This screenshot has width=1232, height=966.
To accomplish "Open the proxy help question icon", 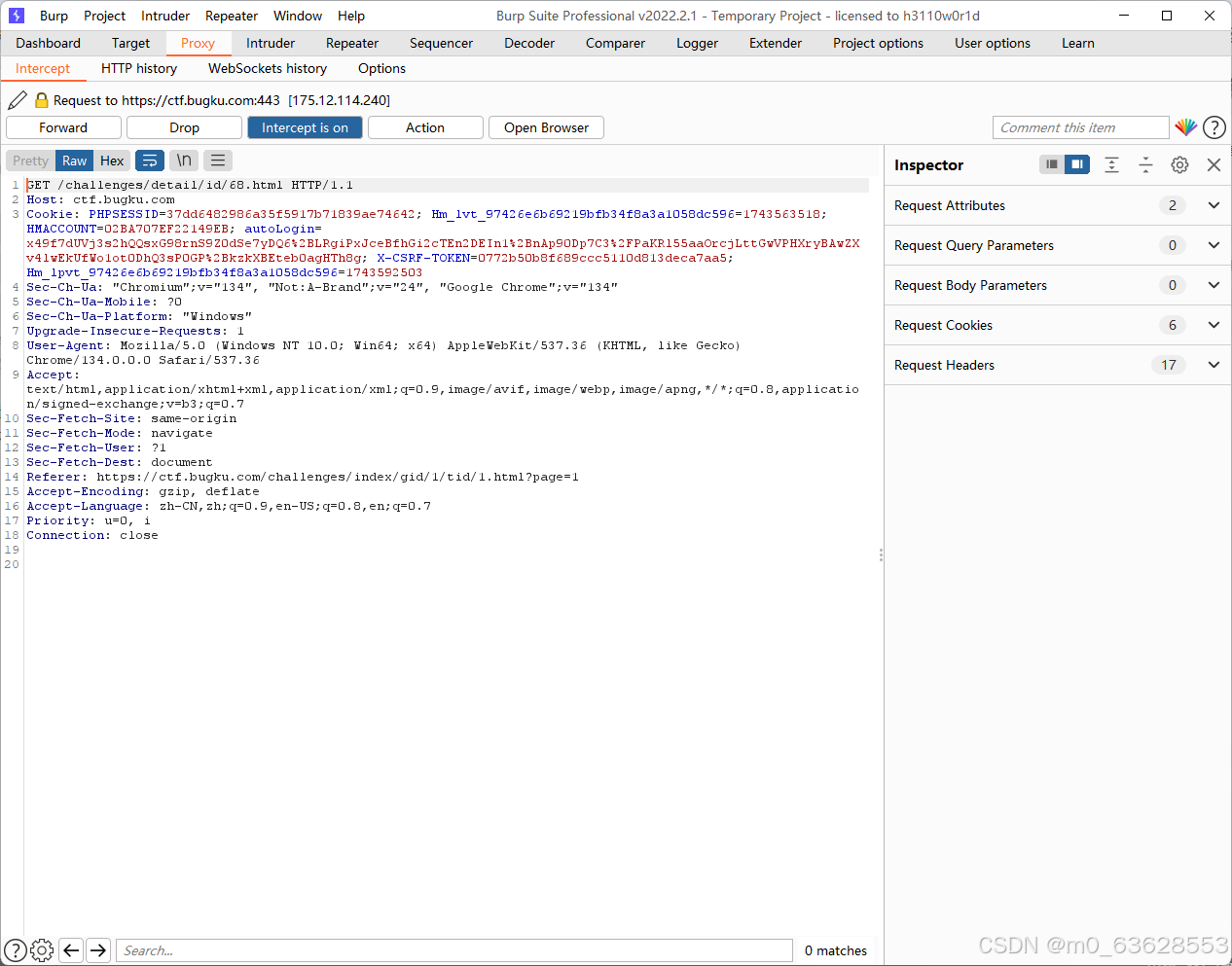I will (1214, 127).
